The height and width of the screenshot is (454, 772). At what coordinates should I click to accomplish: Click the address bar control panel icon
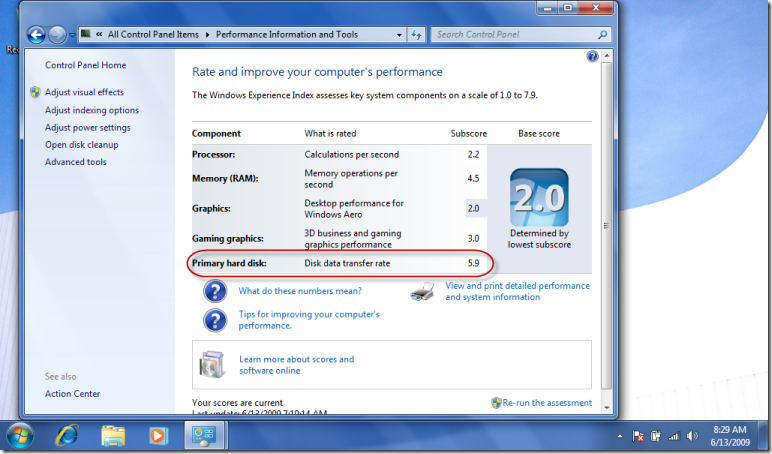coord(86,34)
